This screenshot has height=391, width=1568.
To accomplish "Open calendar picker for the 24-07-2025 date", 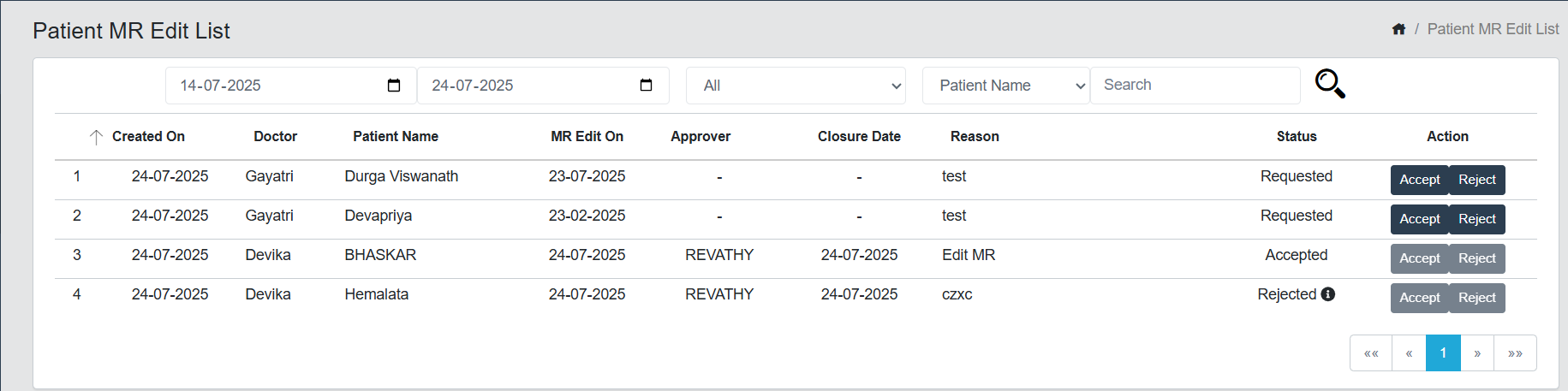I will pyautogui.click(x=646, y=86).
